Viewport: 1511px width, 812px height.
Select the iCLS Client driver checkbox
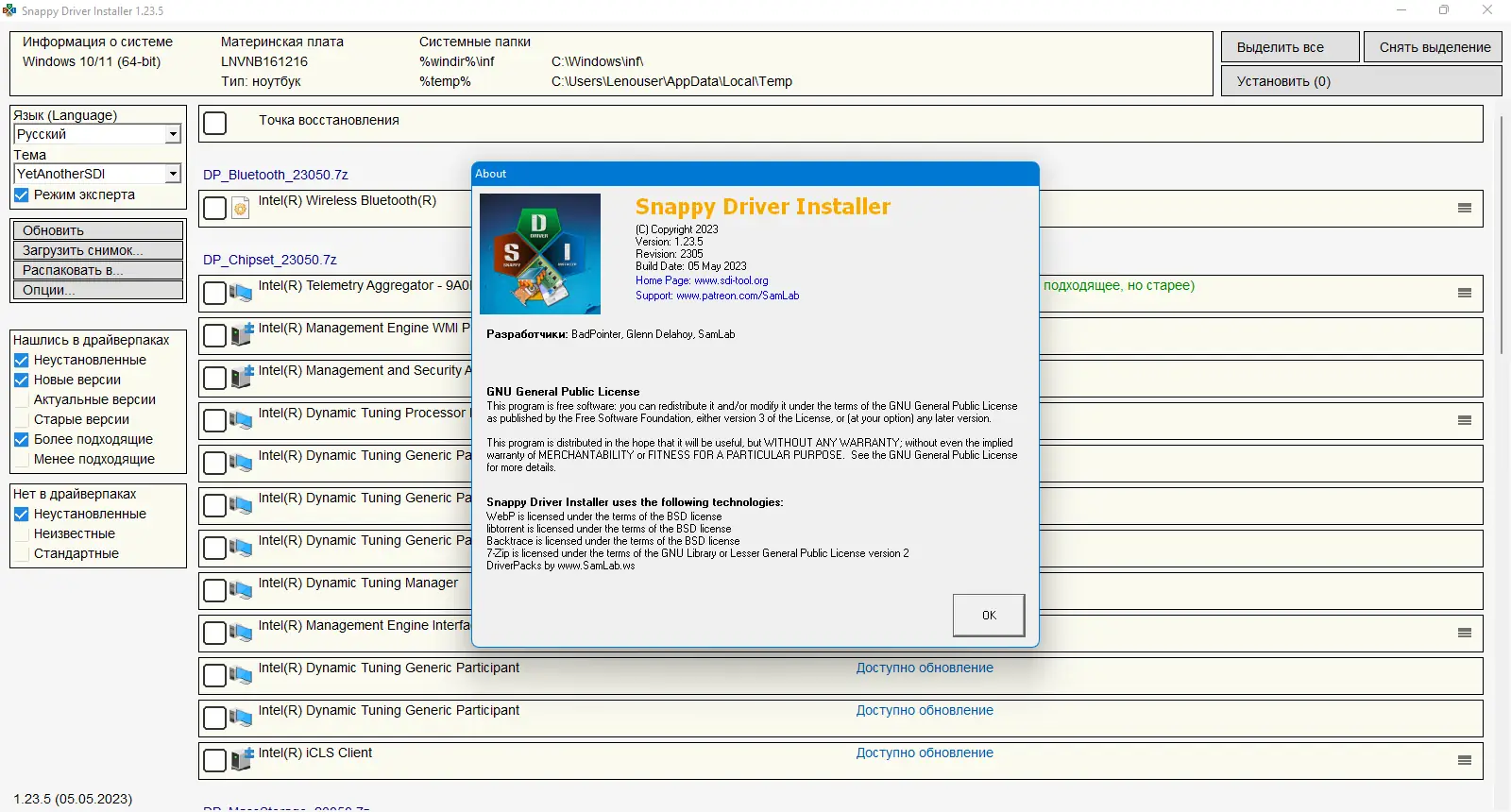pos(215,760)
